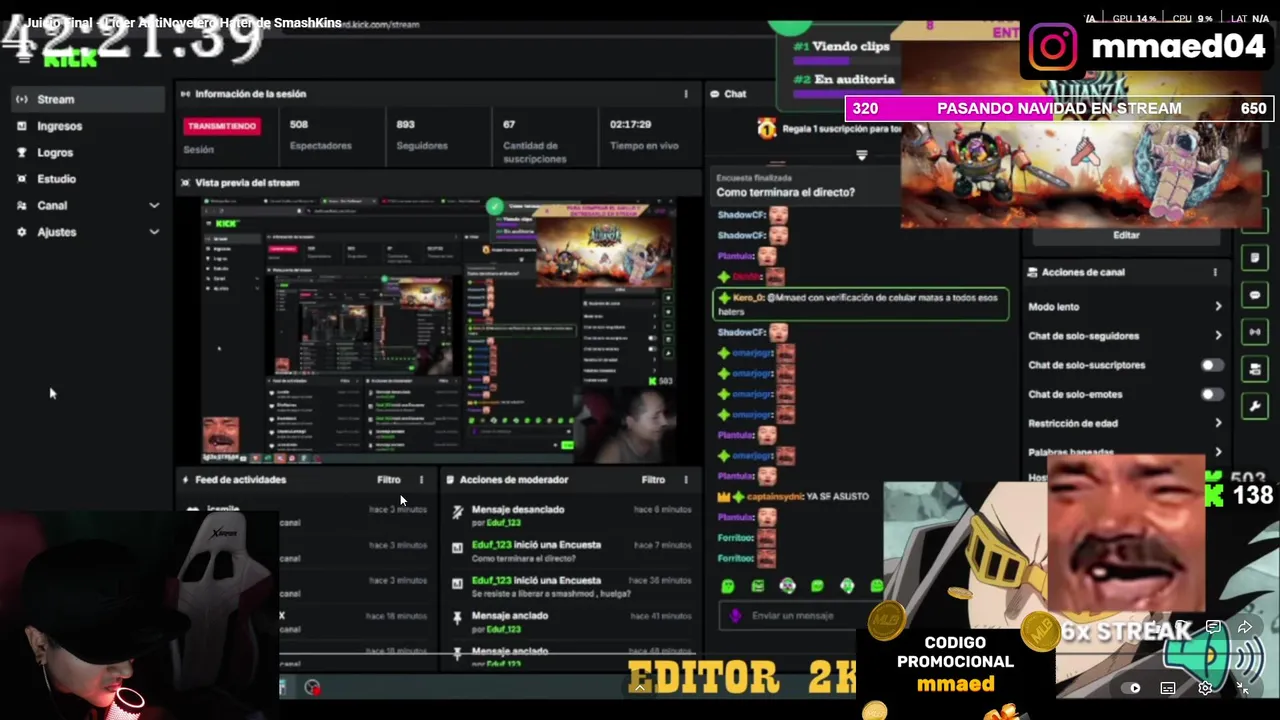Open three-dot menu of Acciones de canal
1280x720 pixels.
(1215, 272)
